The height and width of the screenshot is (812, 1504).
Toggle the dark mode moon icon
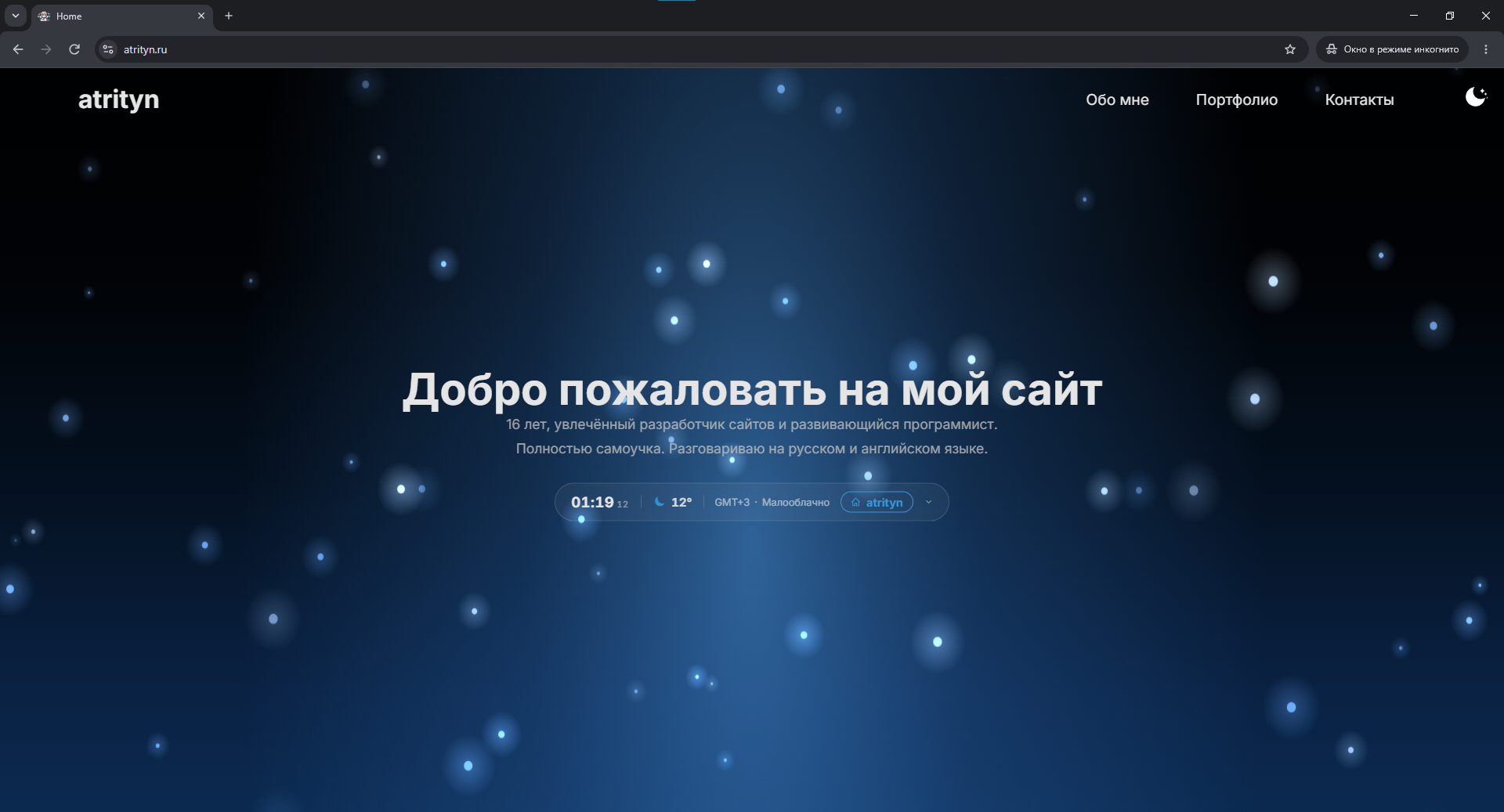click(x=1476, y=97)
